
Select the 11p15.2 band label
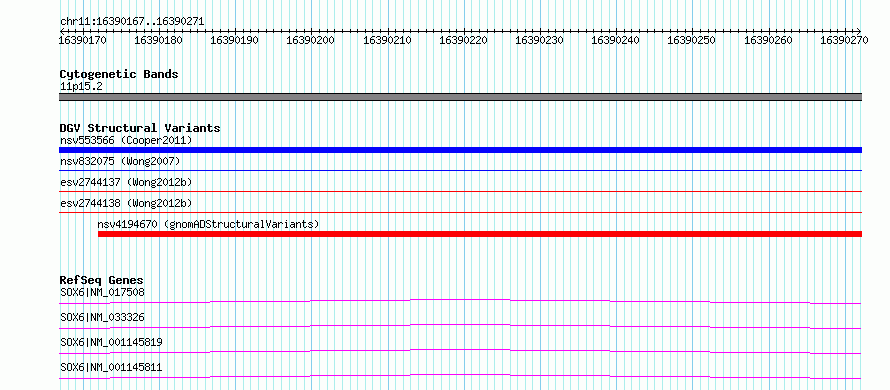(x=81, y=86)
